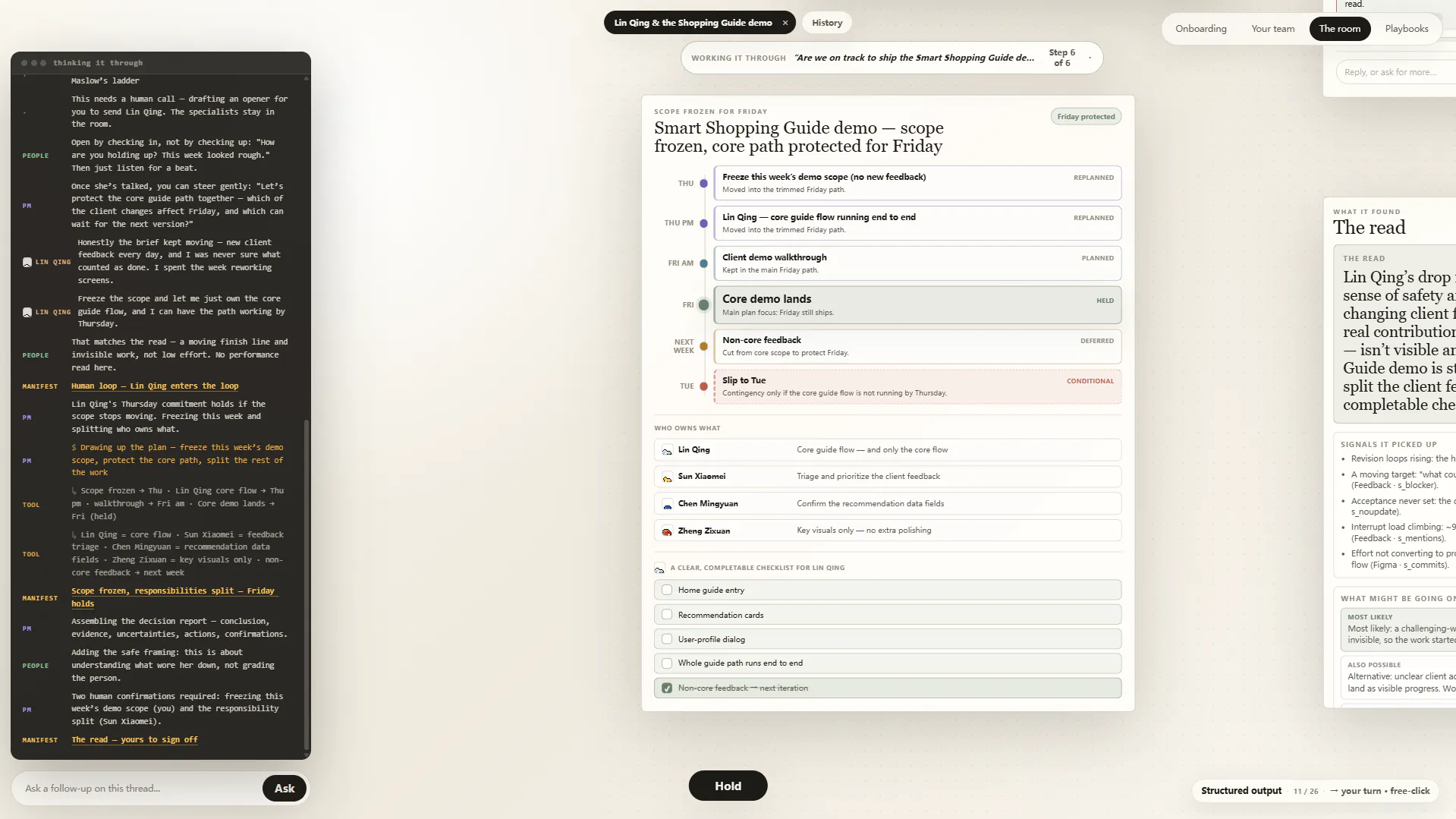Click Zheng Zixuan's avatar icon
Screen dimensions: 1456x819
[x=667, y=531]
